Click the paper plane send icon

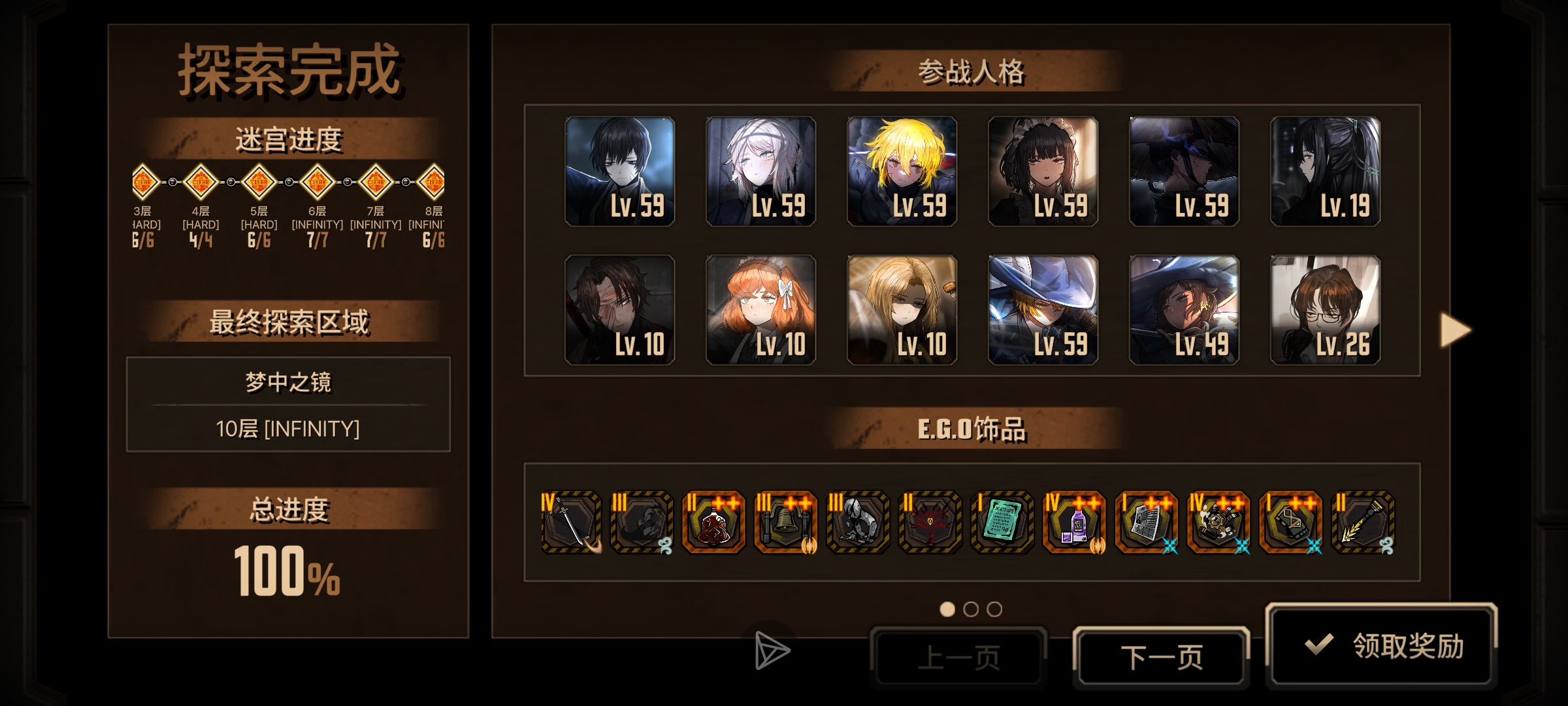[772, 650]
